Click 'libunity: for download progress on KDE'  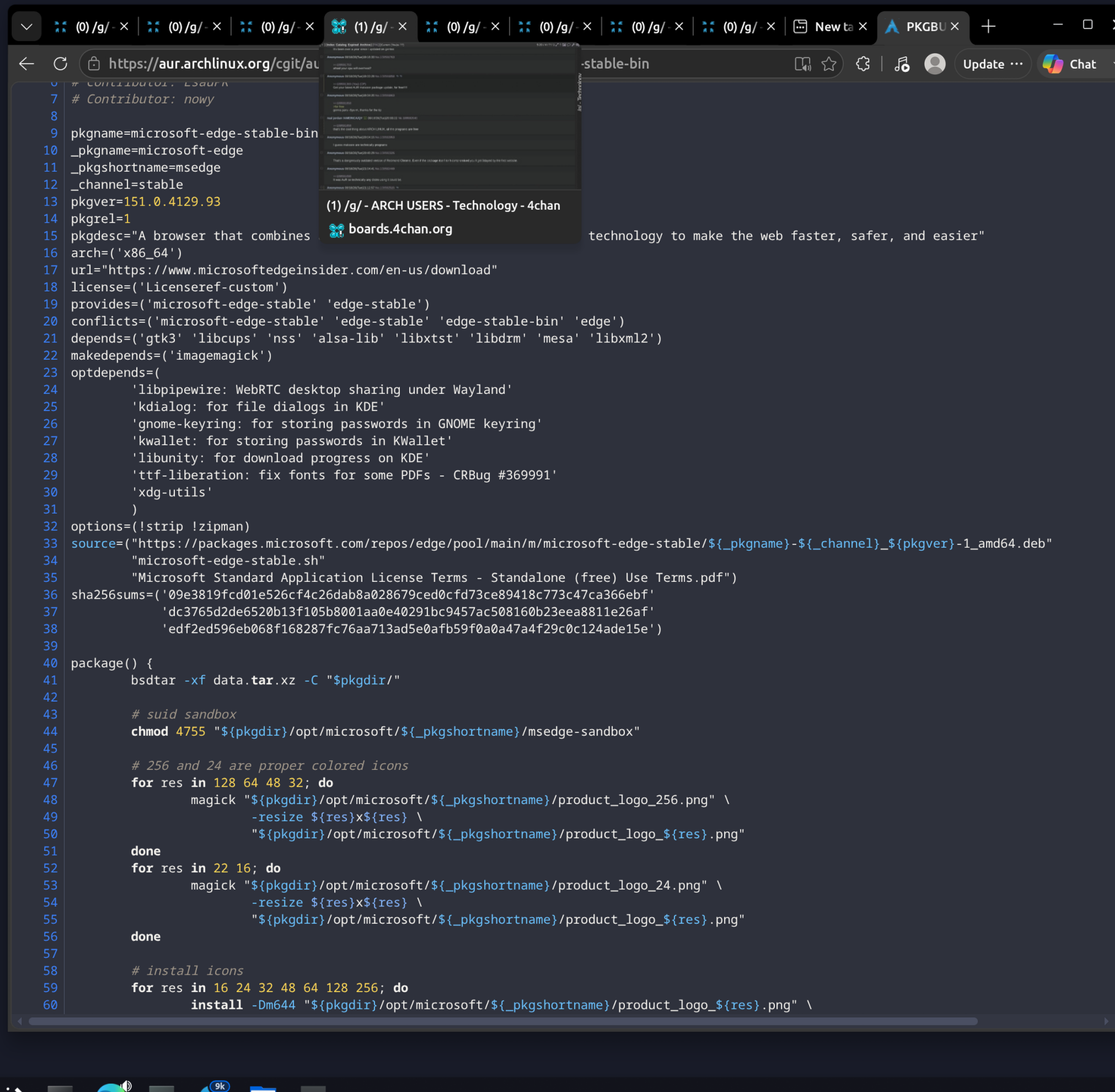tap(281, 458)
